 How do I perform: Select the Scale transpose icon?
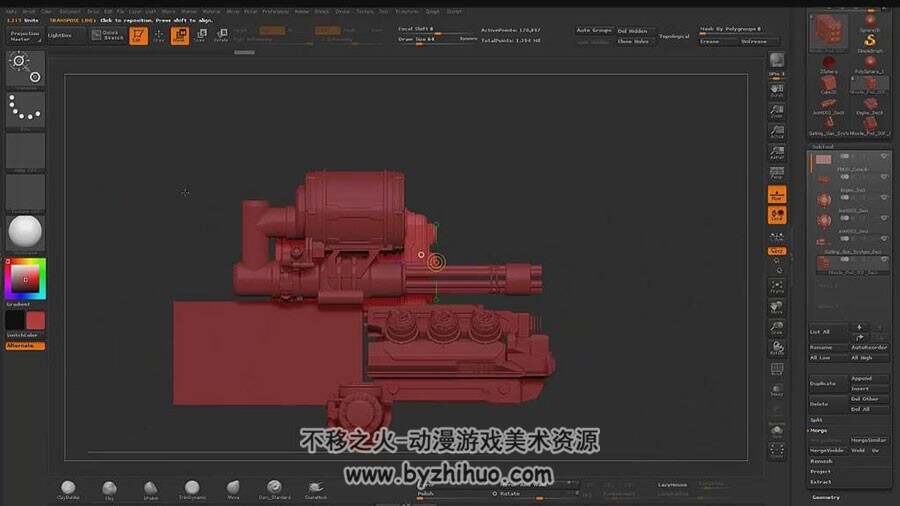(201, 36)
